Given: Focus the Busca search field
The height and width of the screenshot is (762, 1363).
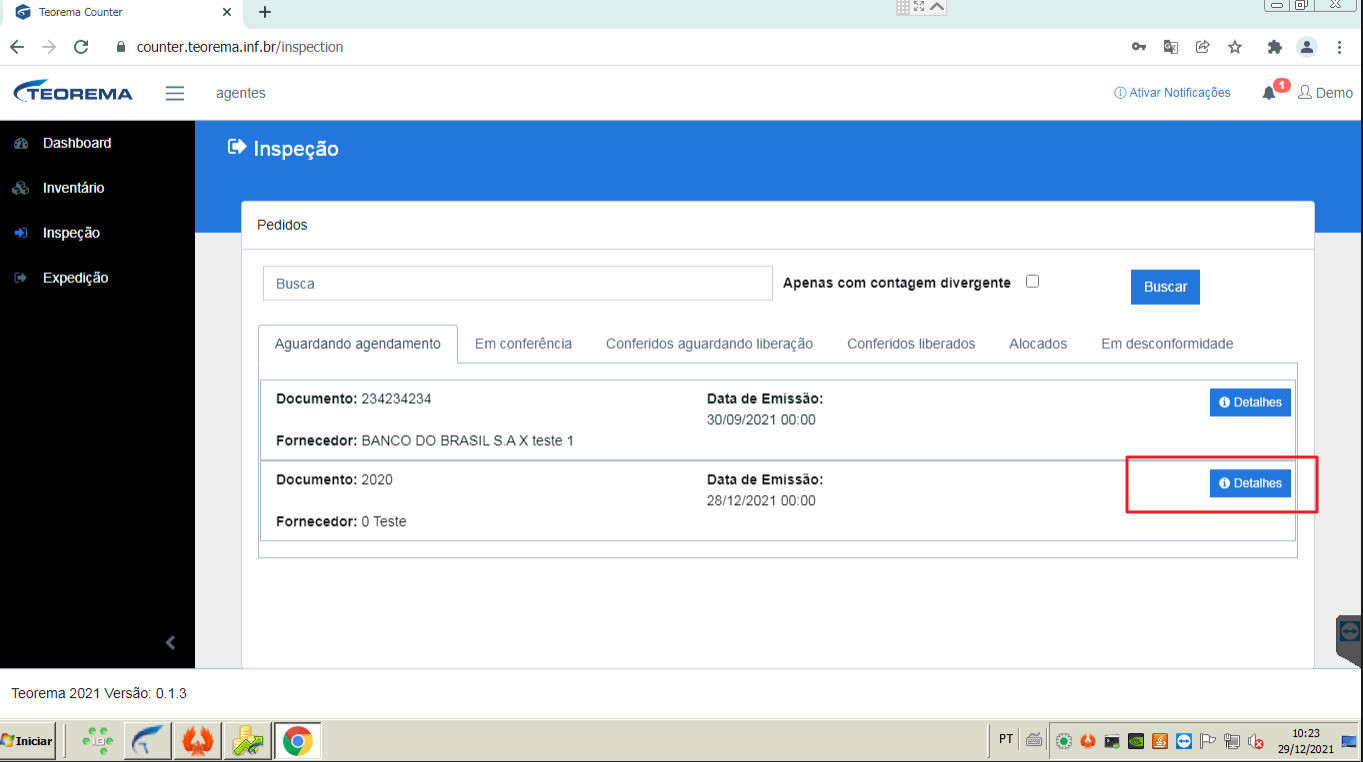Looking at the screenshot, I should pos(518,284).
